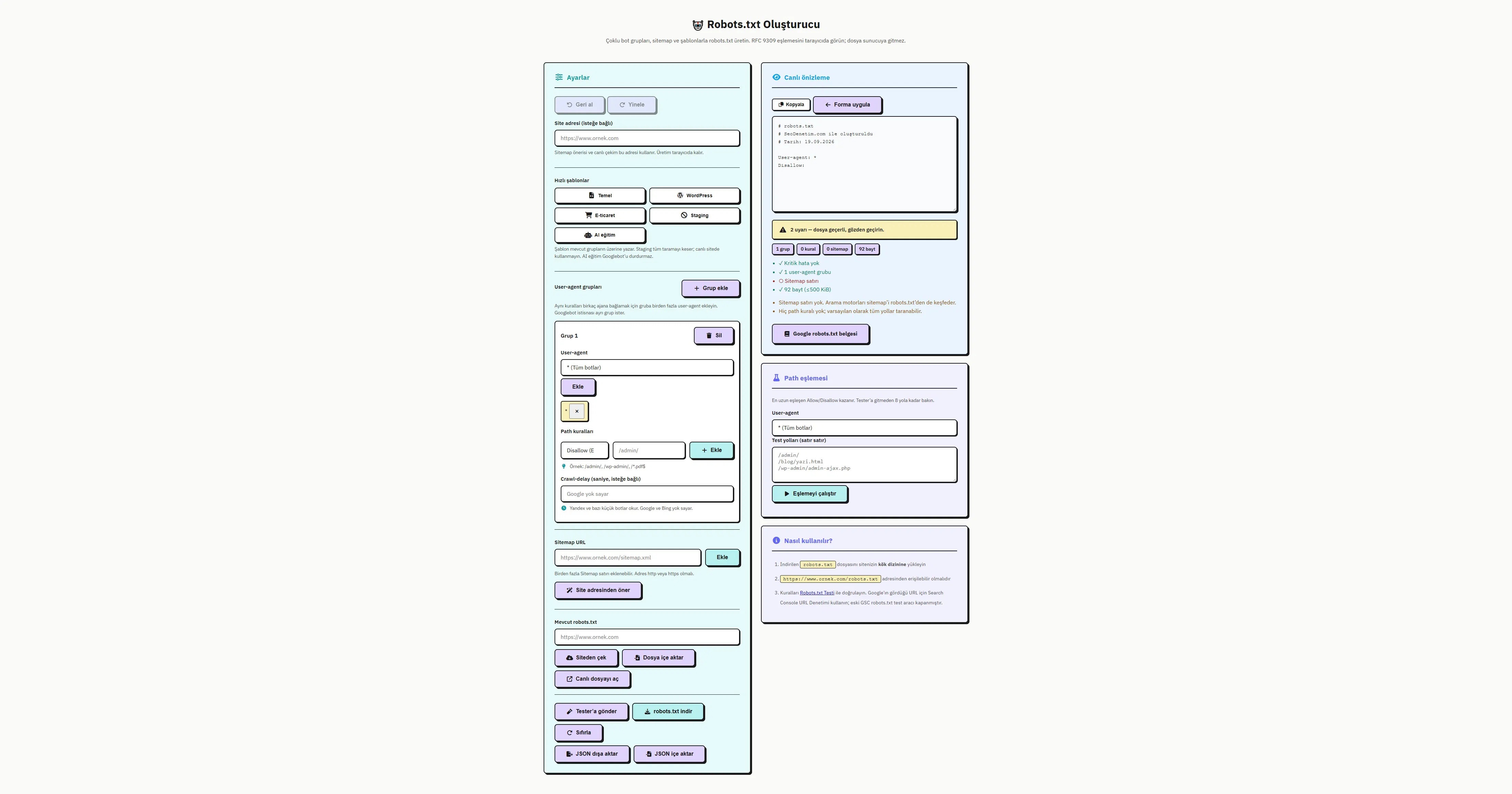Image resolution: width=1512 pixels, height=794 pixels.
Task: Open the Grup 1 User-agent dropdown
Action: click(647, 368)
